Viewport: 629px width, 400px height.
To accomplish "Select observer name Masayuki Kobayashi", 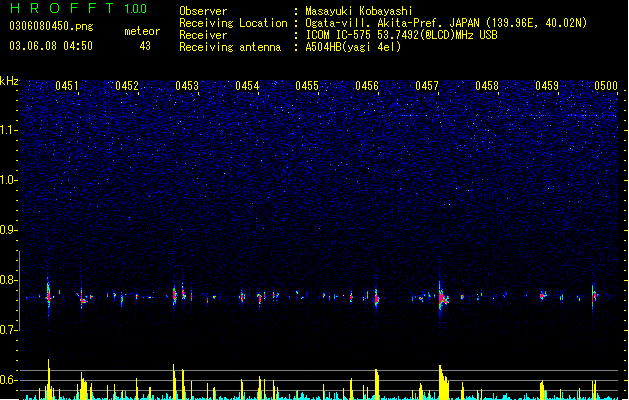I will [359, 11].
